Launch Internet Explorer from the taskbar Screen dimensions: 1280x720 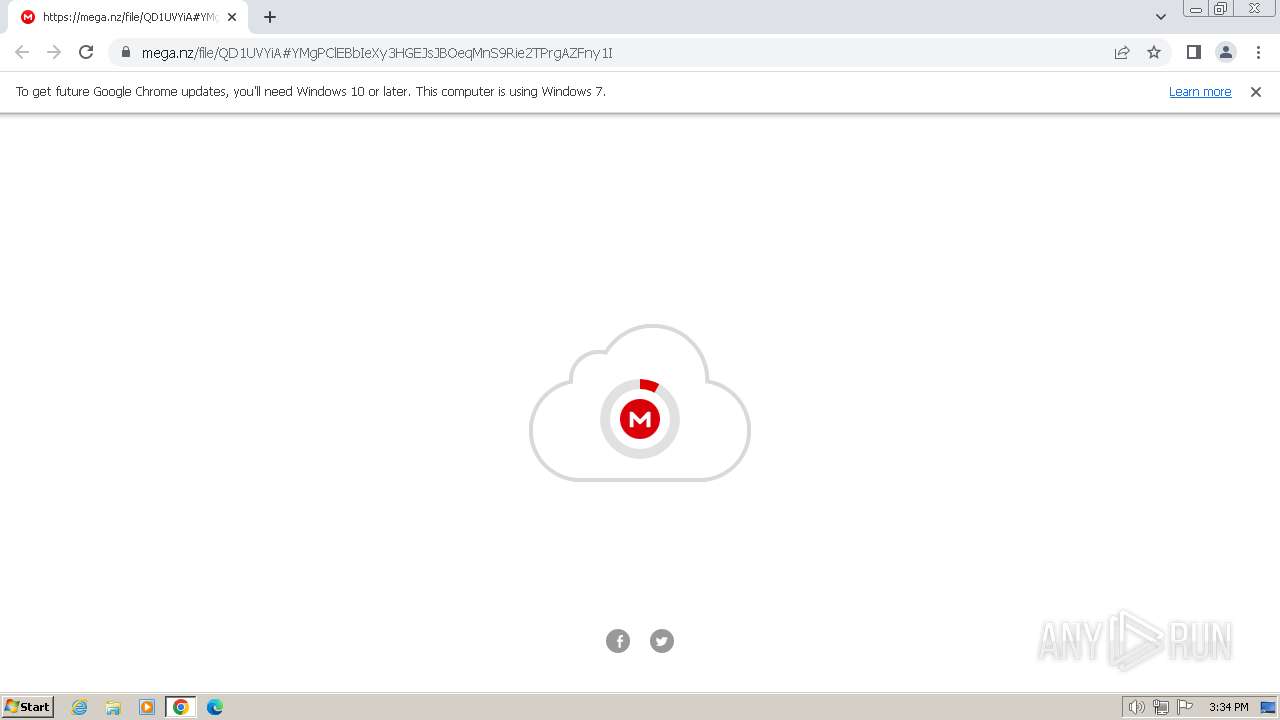point(80,707)
